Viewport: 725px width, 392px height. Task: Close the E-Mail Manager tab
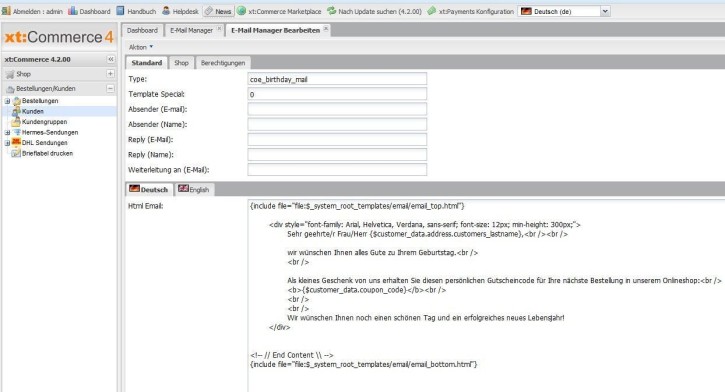click(x=219, y=29)
